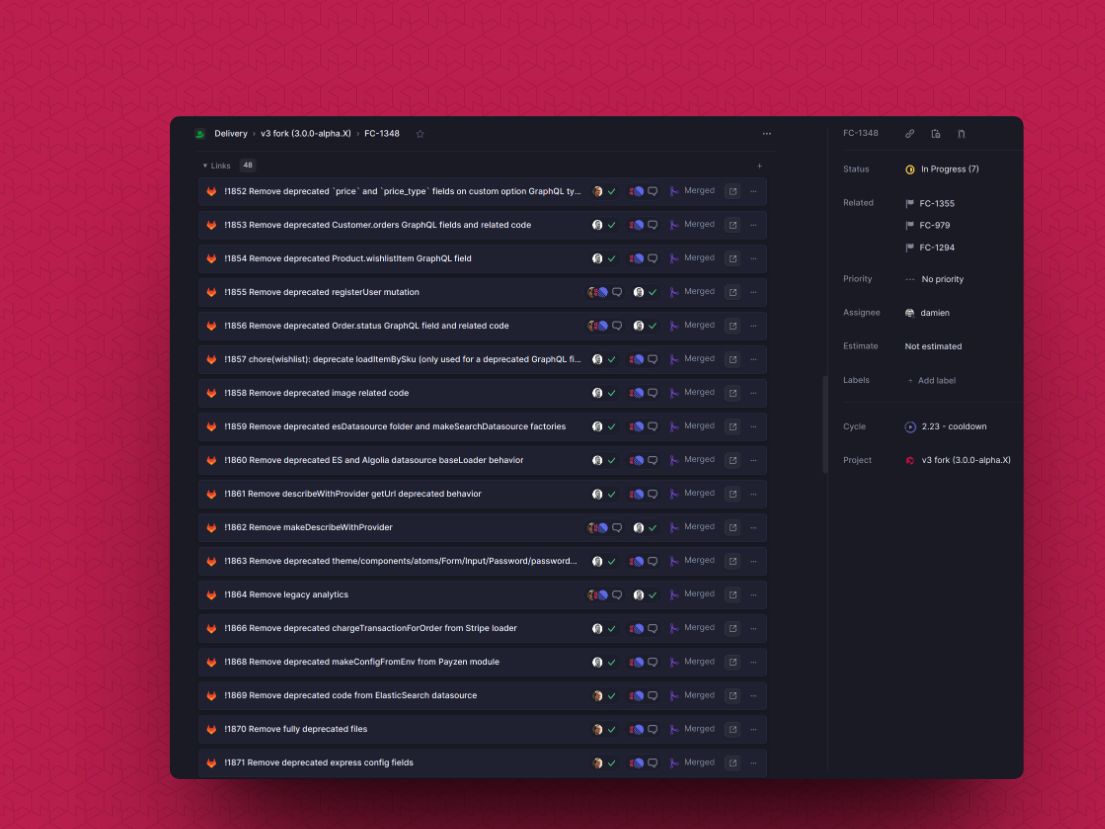The width and height of the screenshot is (1105, 829).
Task: Open project v3 fork in sidebar
Action: 958,460
